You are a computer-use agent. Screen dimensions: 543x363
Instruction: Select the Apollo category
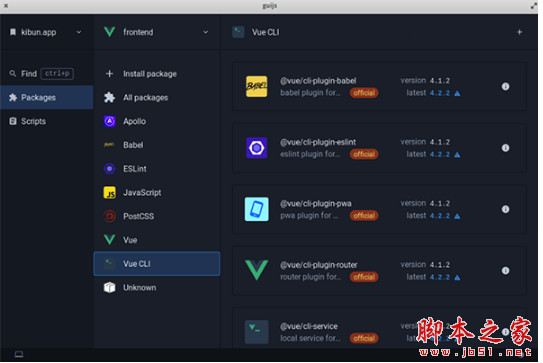point(157,121)
